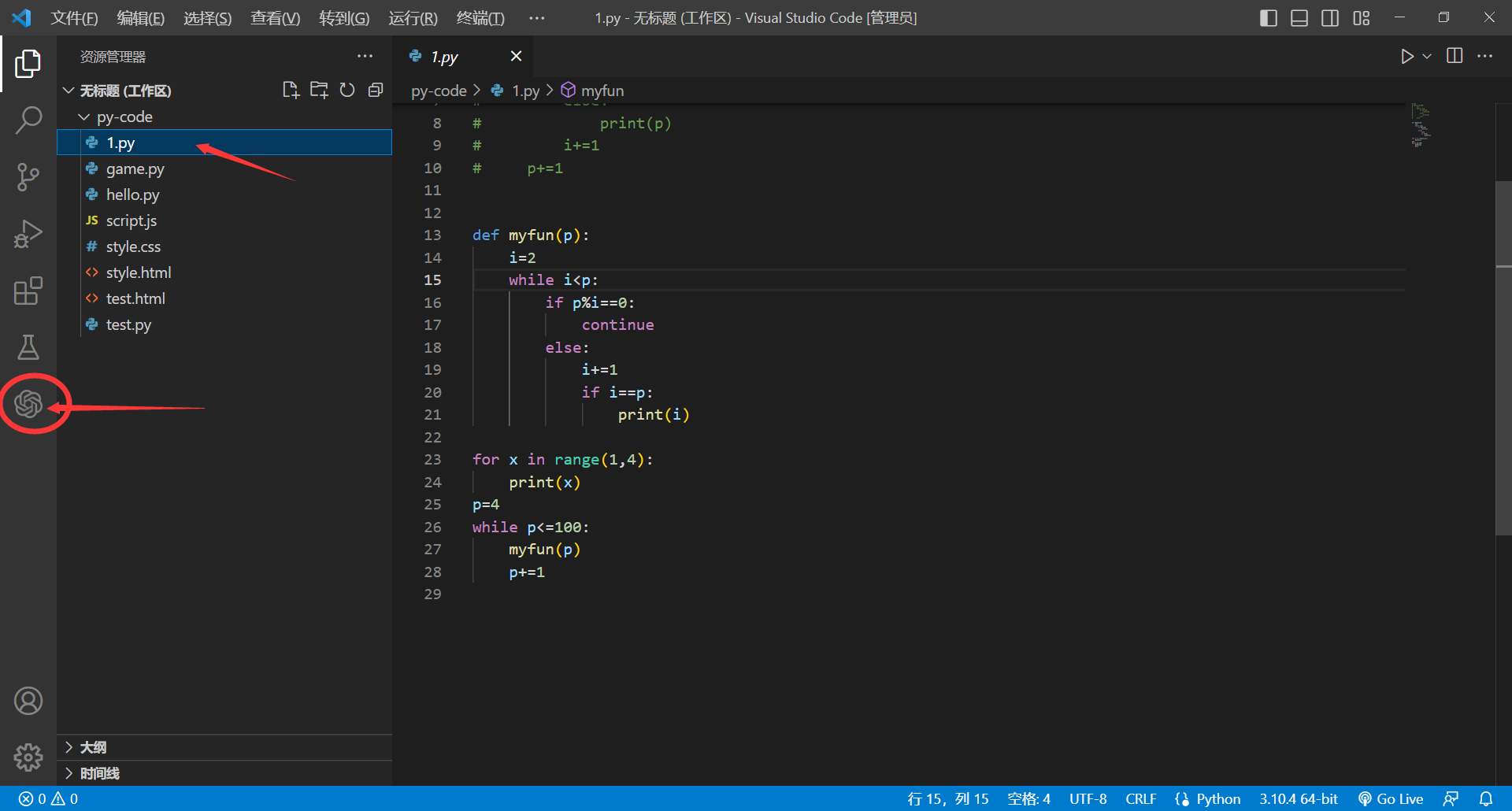Toggle the bottom panel visibility
Image resolution: width=1512 pixels, height=811 pixels.
[1299, 17]
